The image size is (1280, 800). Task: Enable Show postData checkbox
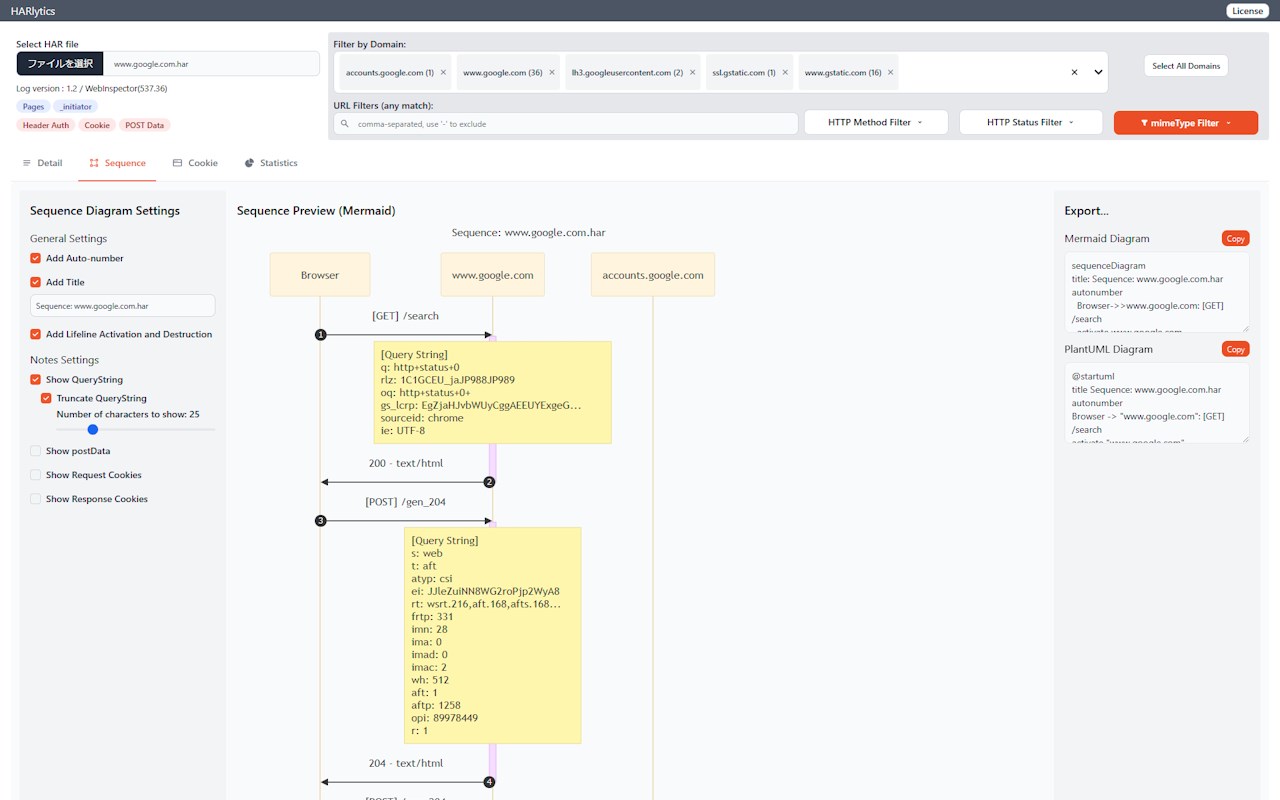[36, 451]
